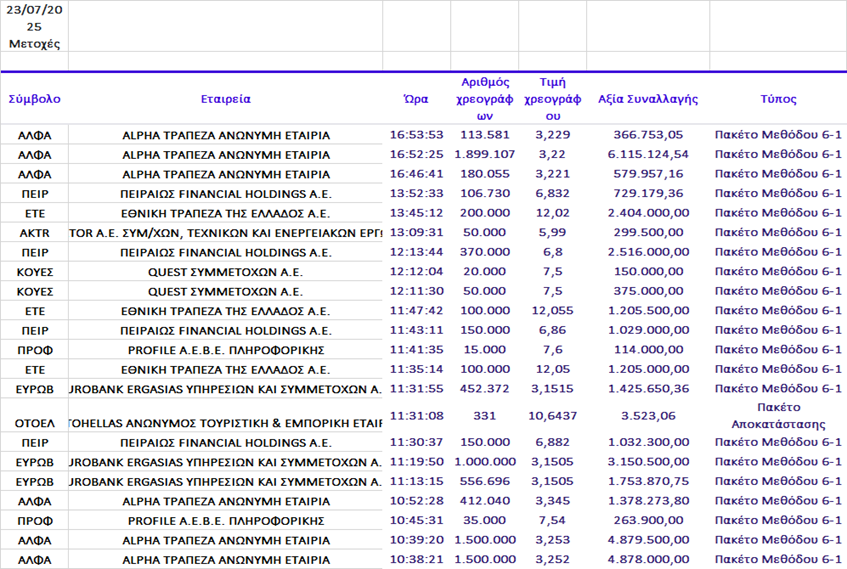The height and width of the screenshot is (569, 847).
Task: Click the Αξία Συναλλαγής column header
Action: 648,99
